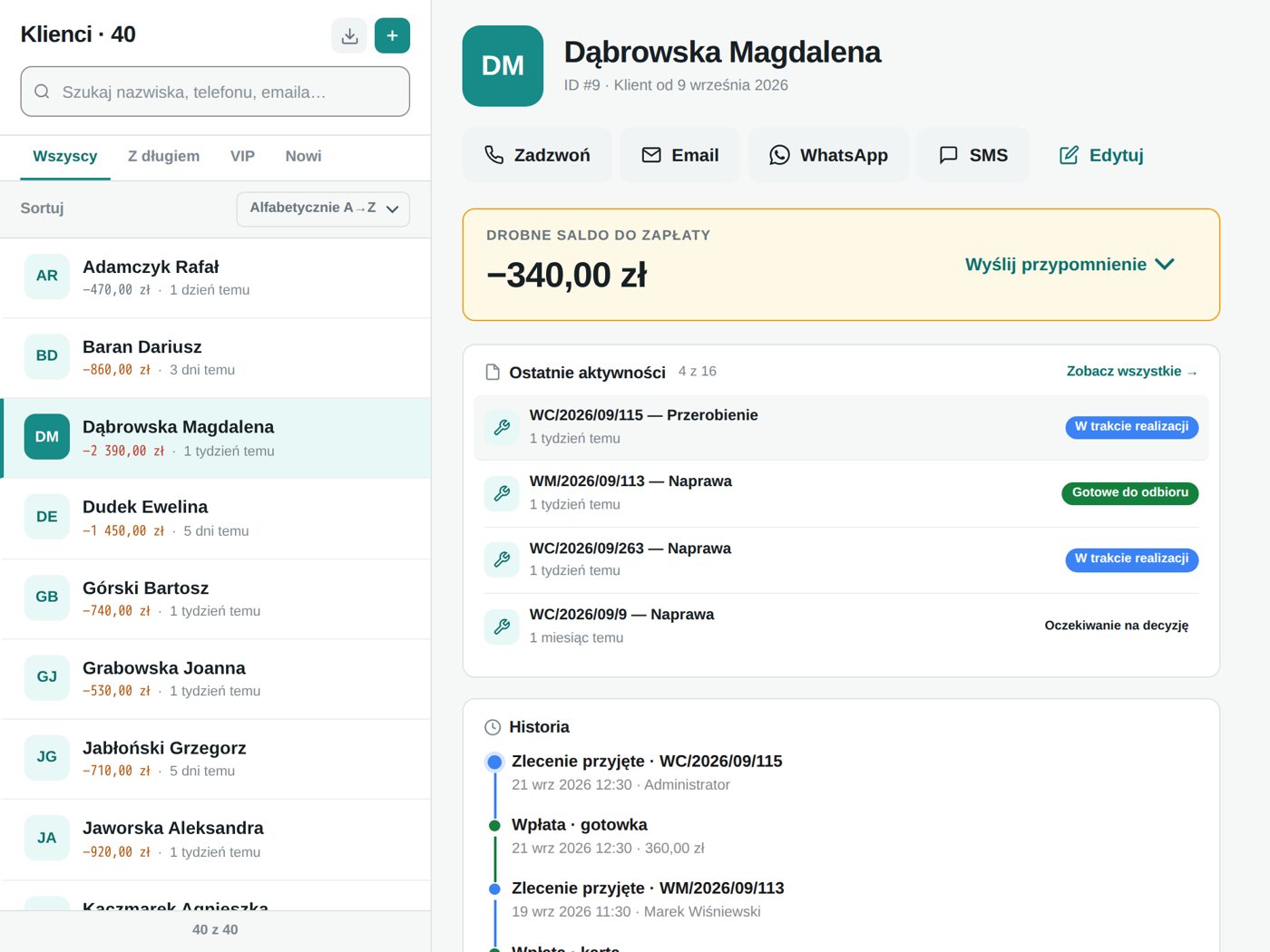Click the Zlecenie przyjęte WC/2026/09/115 timeline marker
The height and width of the screenshot is (952, 1270).
tap(494, 762)
